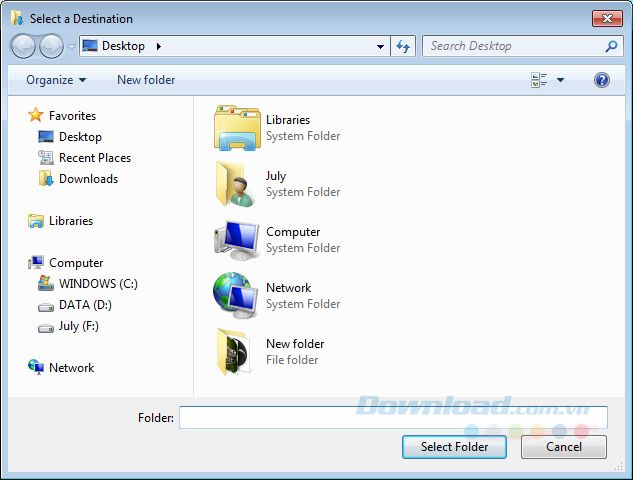Screen dimensions: 633x480
Task: Select the Libraries system folder icon
Action: click(x=237, y=128)
